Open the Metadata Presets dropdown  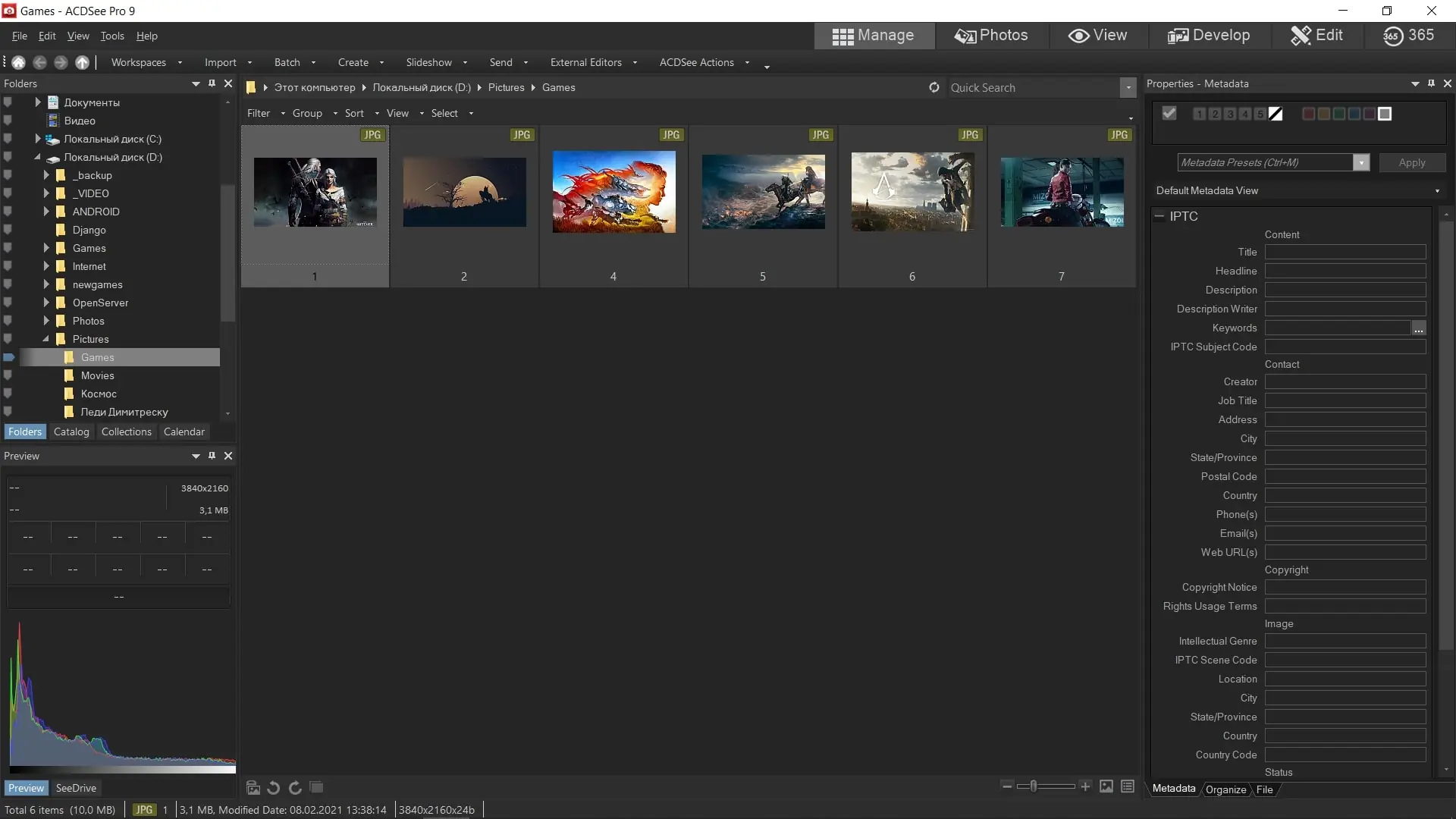click(x=1362, y=162)
